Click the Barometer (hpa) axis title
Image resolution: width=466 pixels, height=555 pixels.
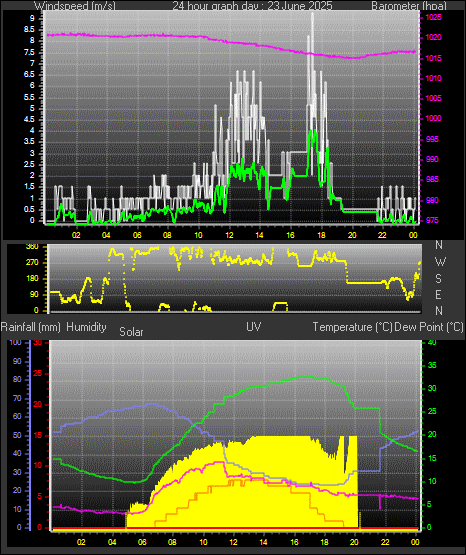pos(409,6)
